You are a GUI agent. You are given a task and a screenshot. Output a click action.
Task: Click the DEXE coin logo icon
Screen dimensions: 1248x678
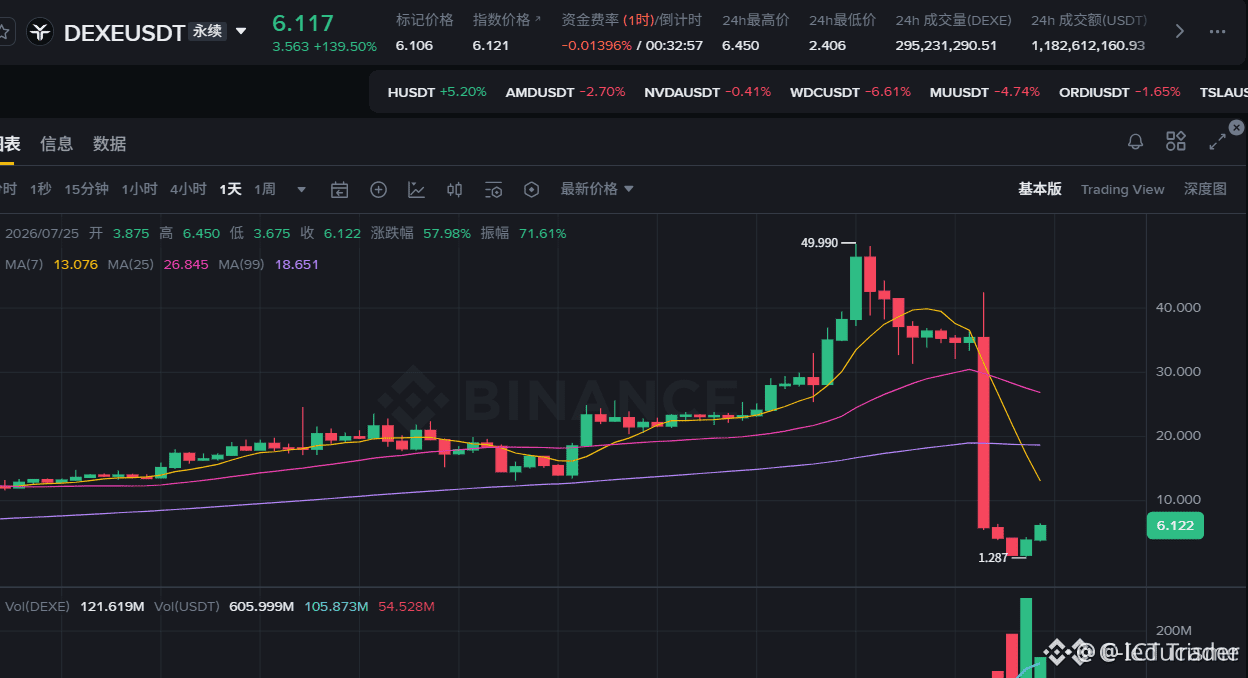(40, 32)
